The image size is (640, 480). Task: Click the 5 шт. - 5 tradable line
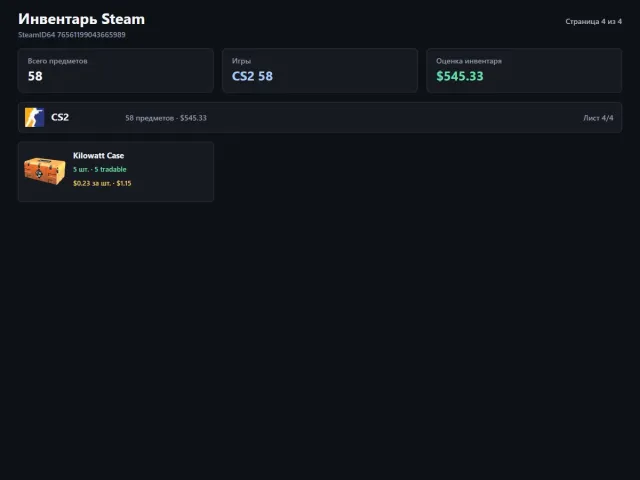point(100,169)
